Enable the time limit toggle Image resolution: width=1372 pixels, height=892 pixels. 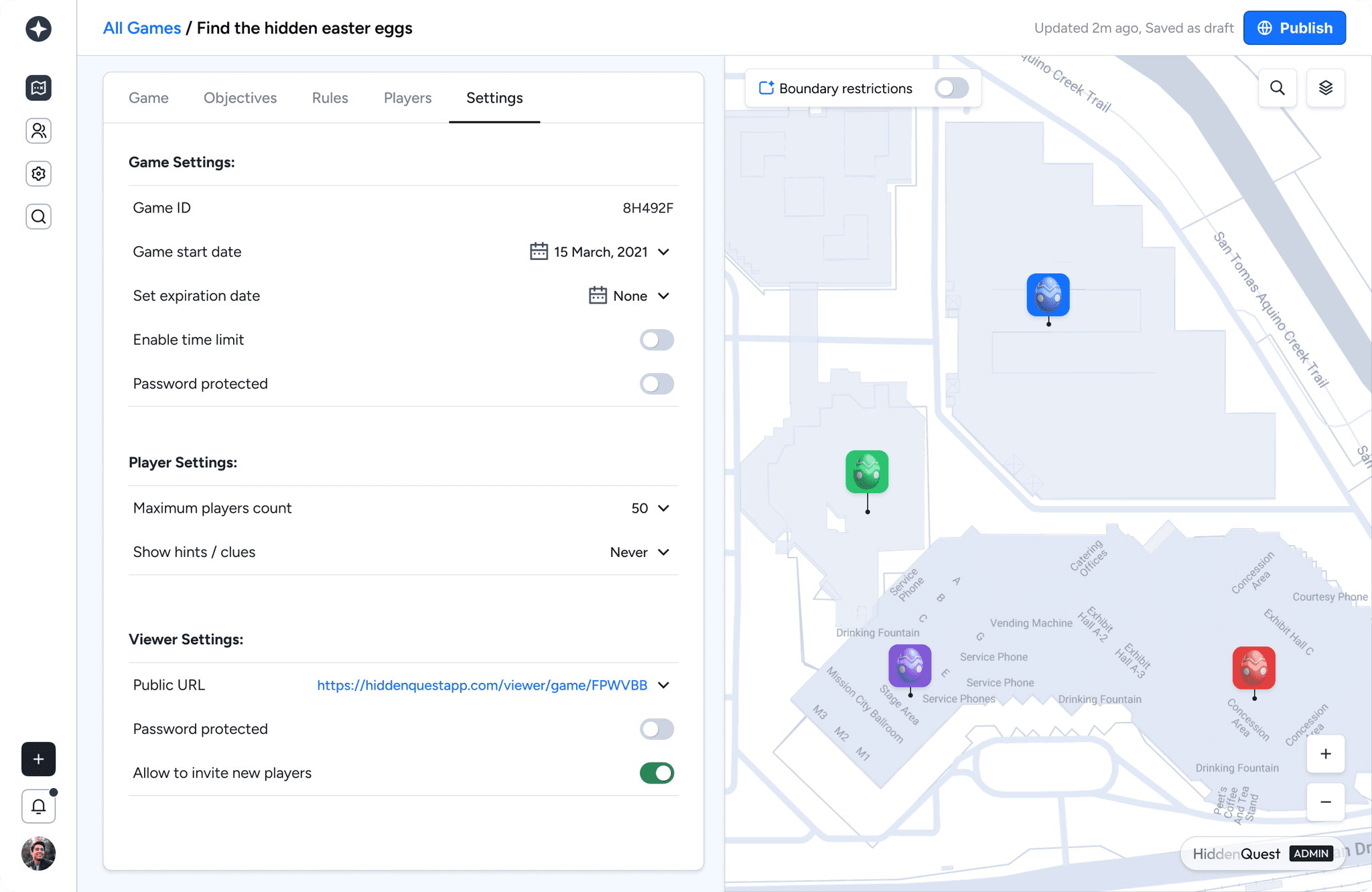click(656, 340)
